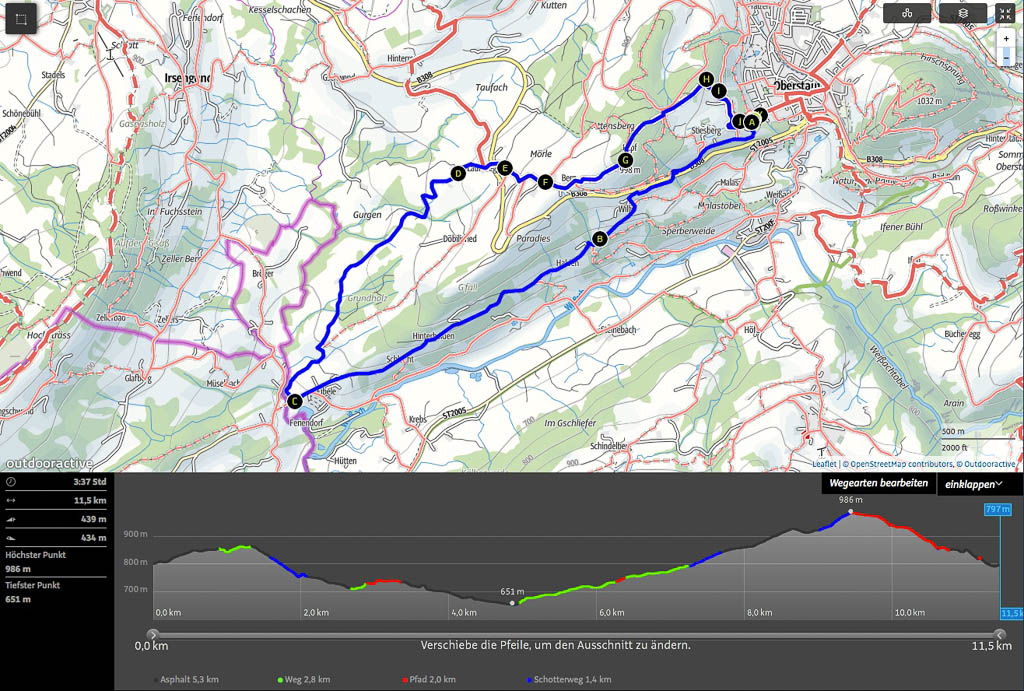
Task: Zoom out of the map
Action: (1005, 58)
